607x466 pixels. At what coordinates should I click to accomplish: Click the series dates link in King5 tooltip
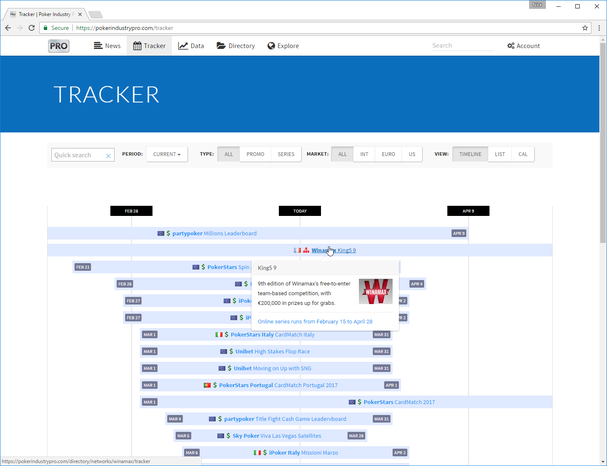[x=315, y=322]
